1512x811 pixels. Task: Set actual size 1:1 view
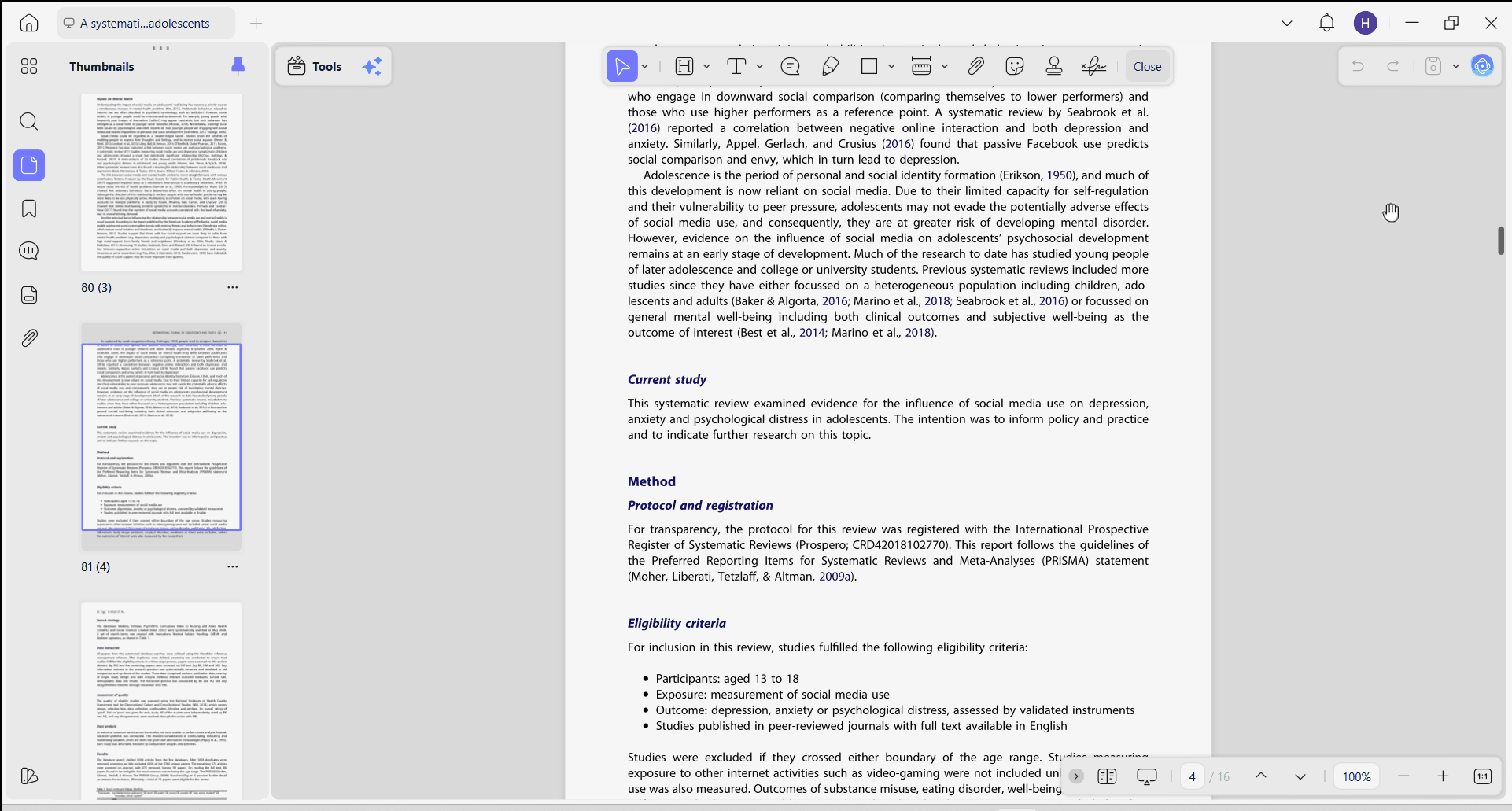(1482, 776)
